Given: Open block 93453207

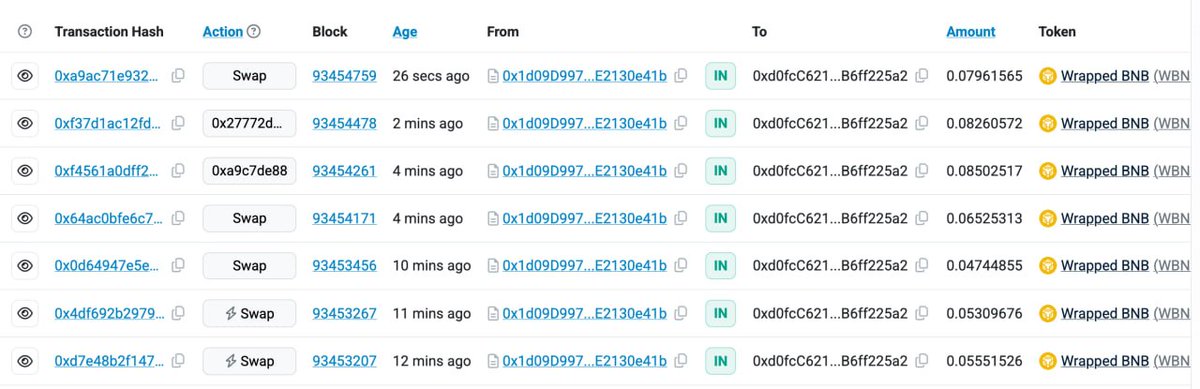Looking at the screenshot, I should click(x=345, y=361).
